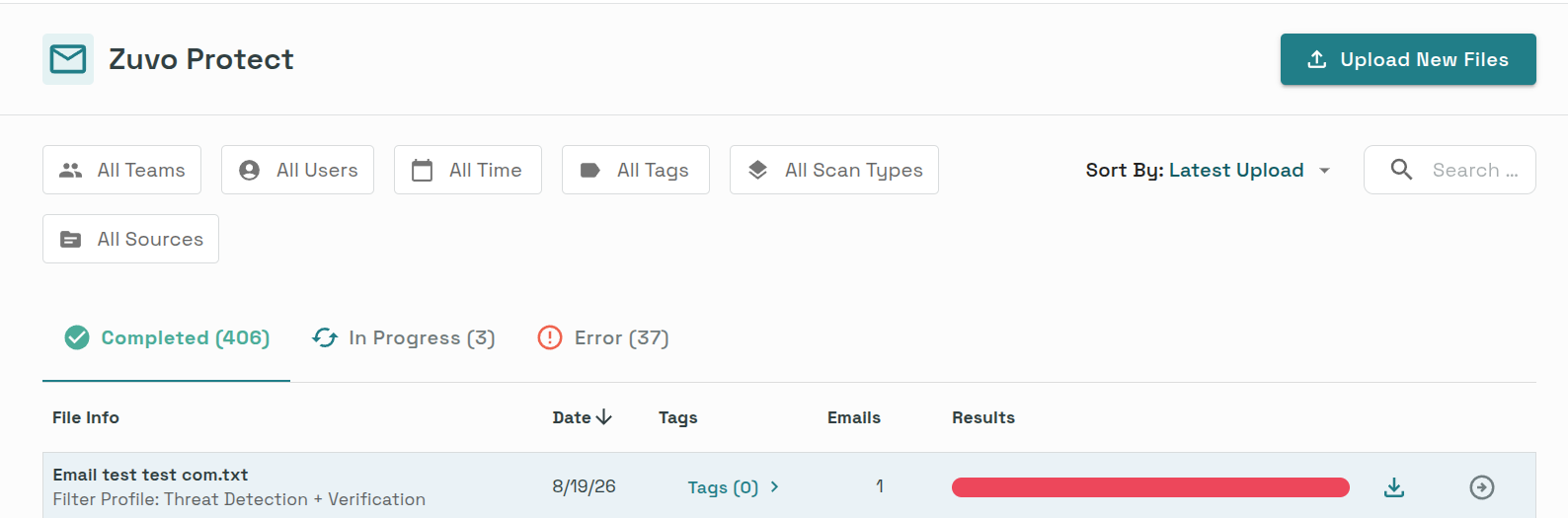Open the All Users filter
This screenshot has height=518, width=1568.
coord(297,170)
